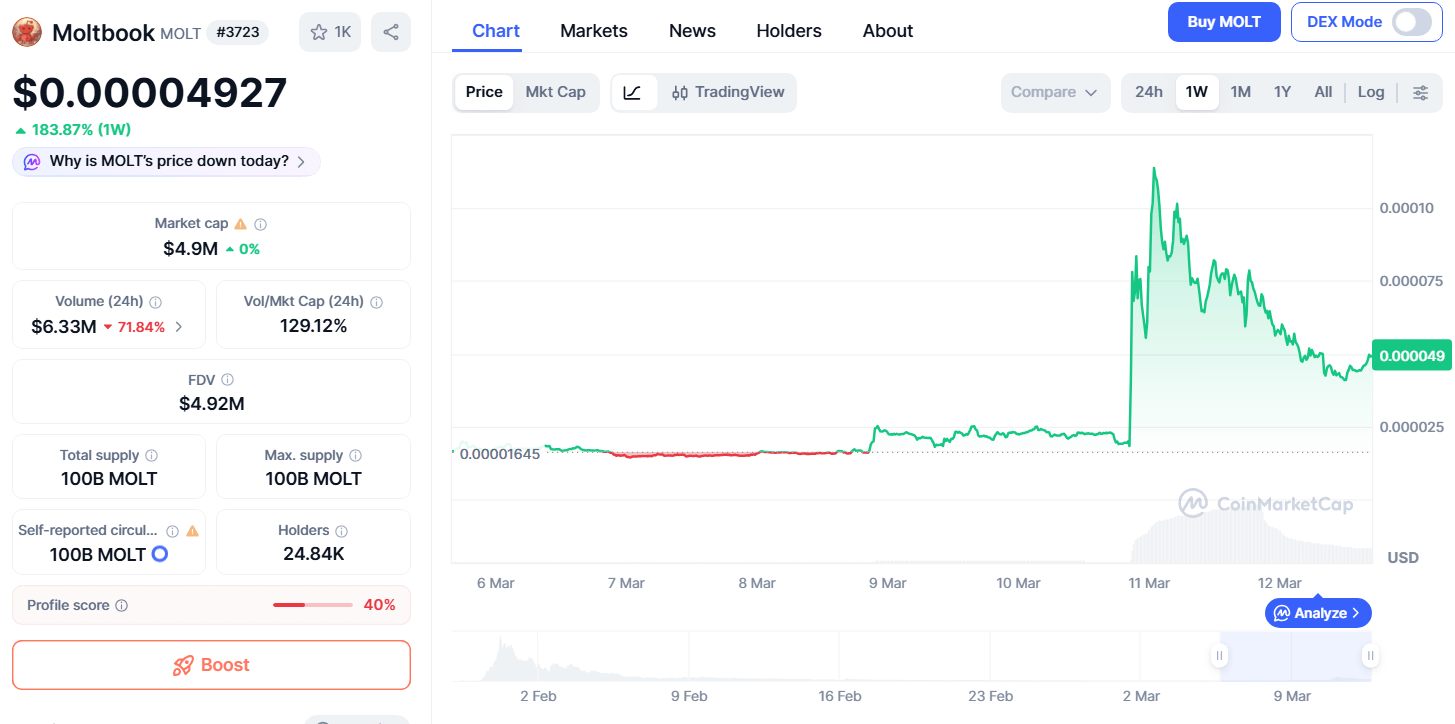Switch chart to Mkt Cap view

pyautogui.click(x=555, y=92)
